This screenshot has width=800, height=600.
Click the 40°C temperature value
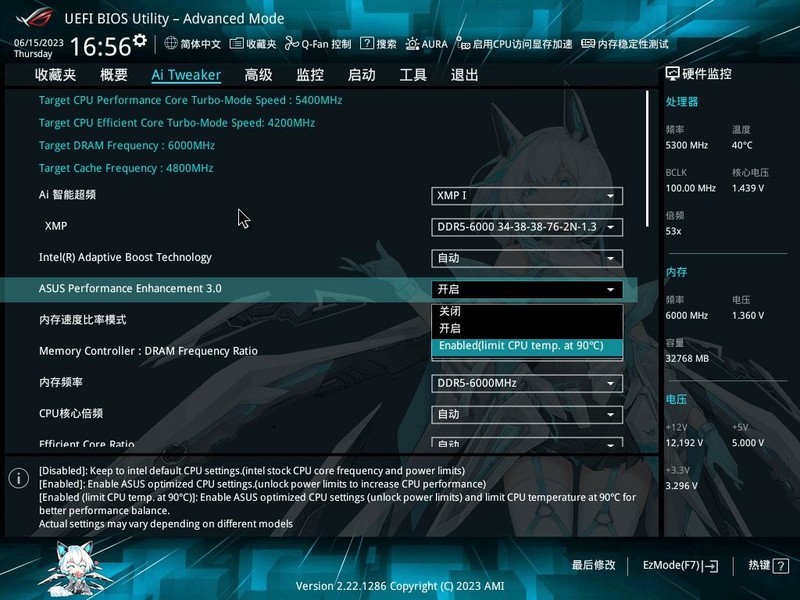point(742,145)
